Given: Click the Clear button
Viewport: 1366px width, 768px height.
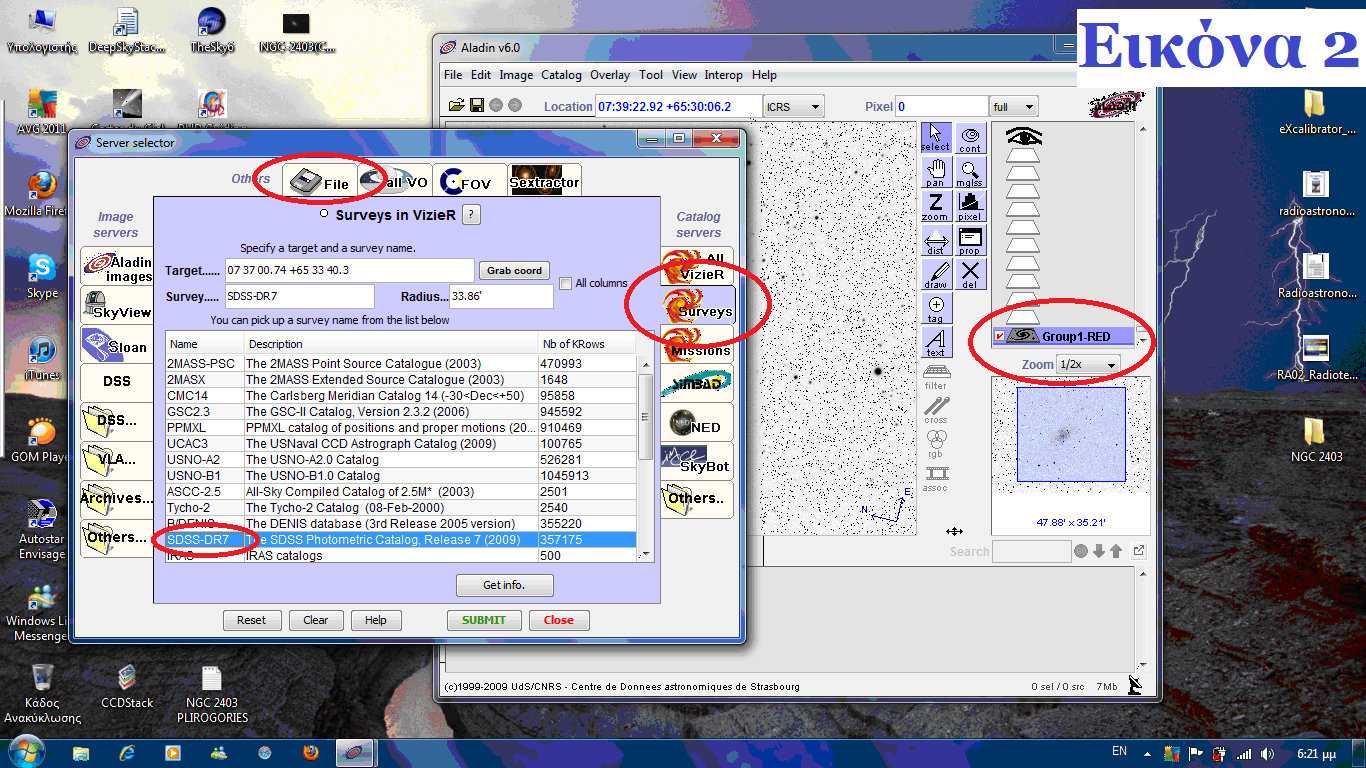Looking at the screenshot, I should pos(316,620).
